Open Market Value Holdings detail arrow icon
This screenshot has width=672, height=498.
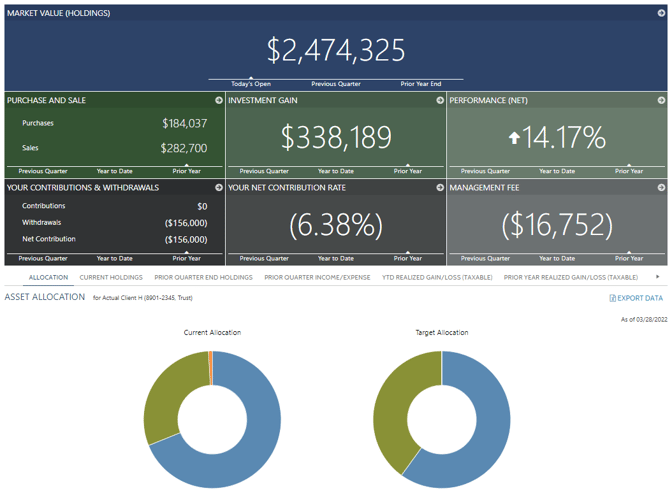[x=661, y=13]
